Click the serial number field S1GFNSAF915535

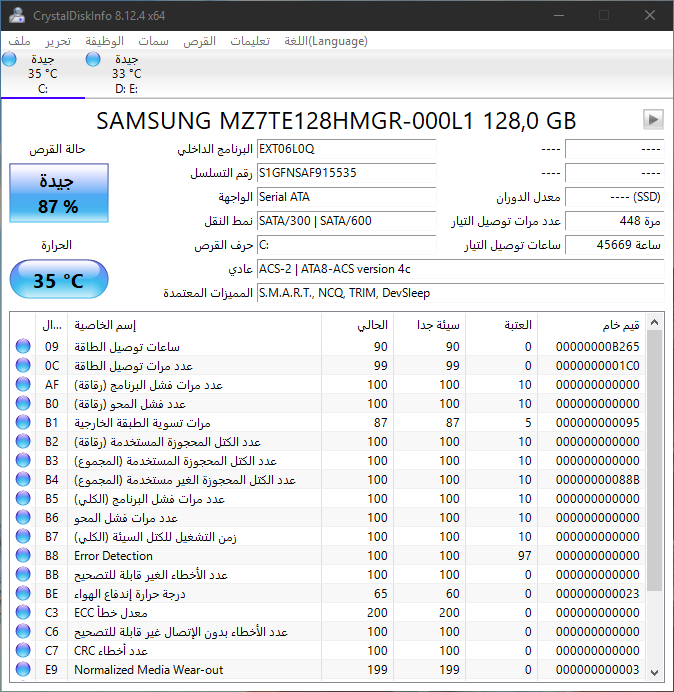pyautogui.click(x=346, y=173)
